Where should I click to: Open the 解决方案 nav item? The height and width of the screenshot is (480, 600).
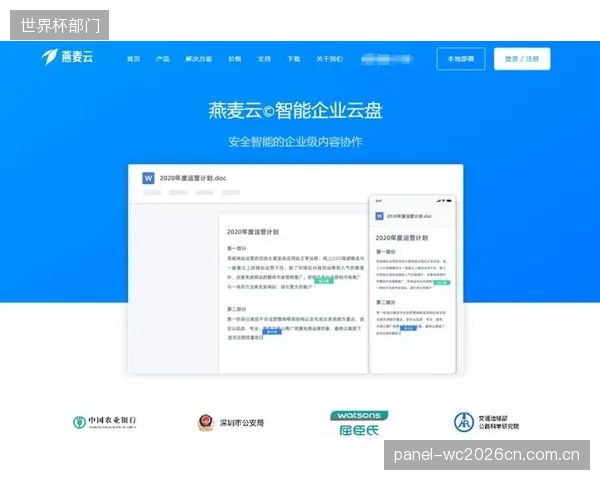[x=199, y=59]
